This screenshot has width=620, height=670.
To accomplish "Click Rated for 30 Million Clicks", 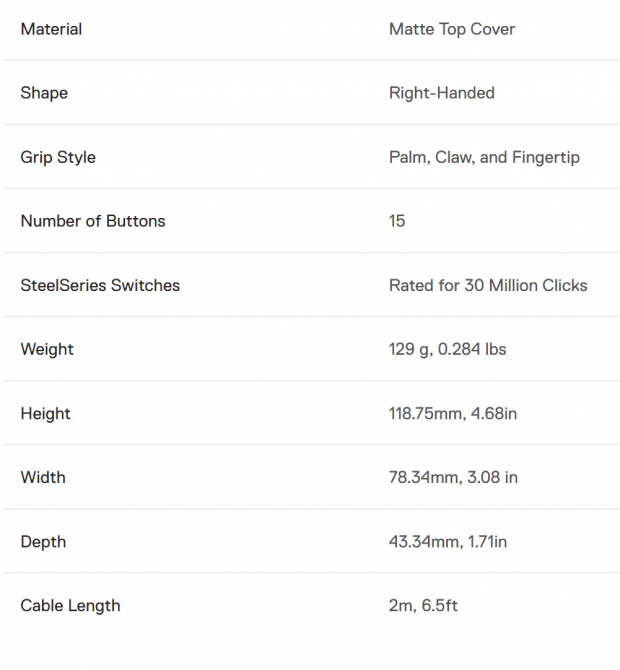I will [x=488, y=285].
